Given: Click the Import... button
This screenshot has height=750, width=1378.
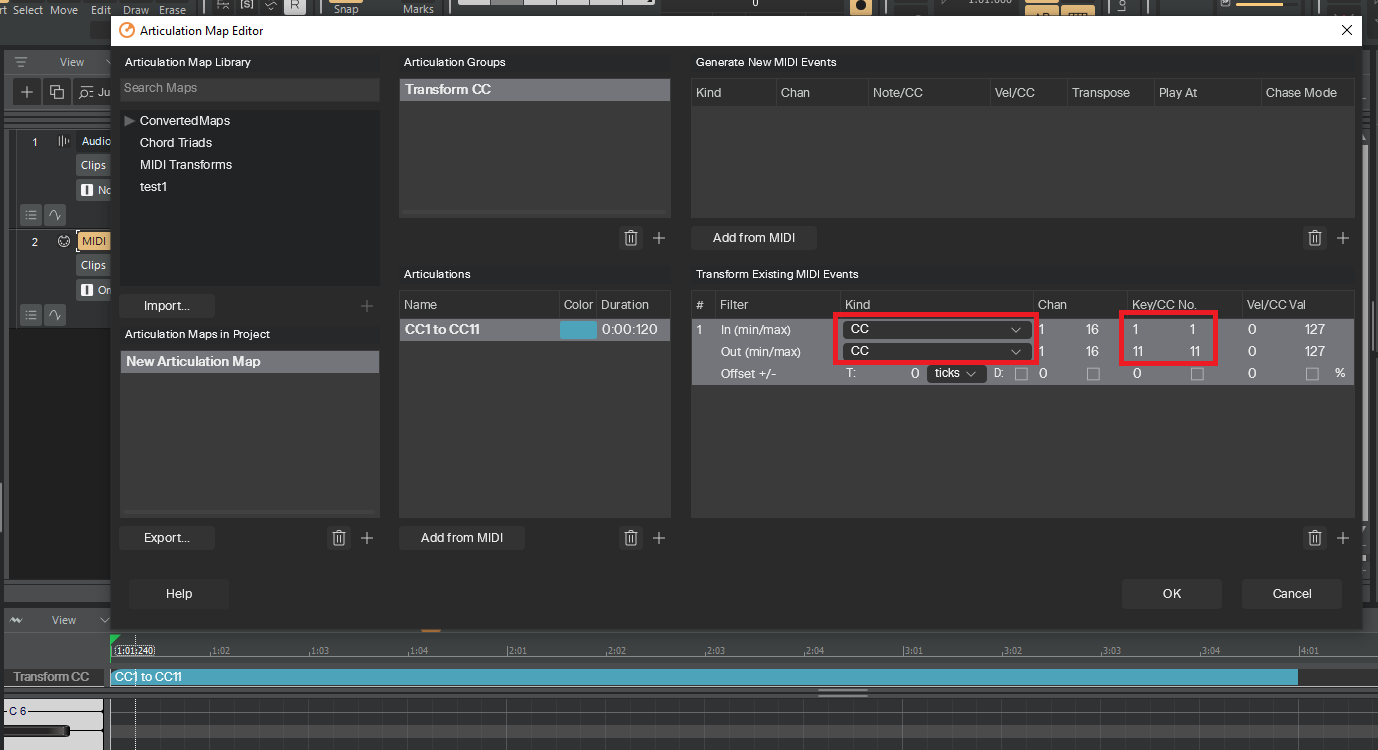Looking at the screenshot, I should coord(167,306).
